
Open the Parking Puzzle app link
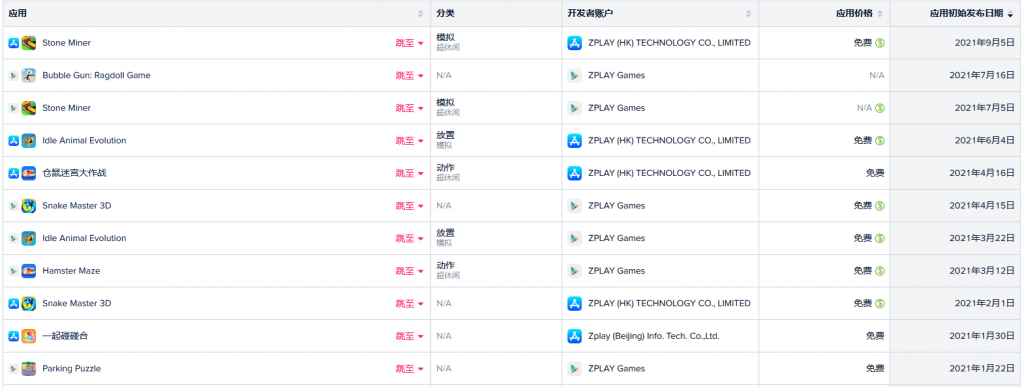pos(71,369)
